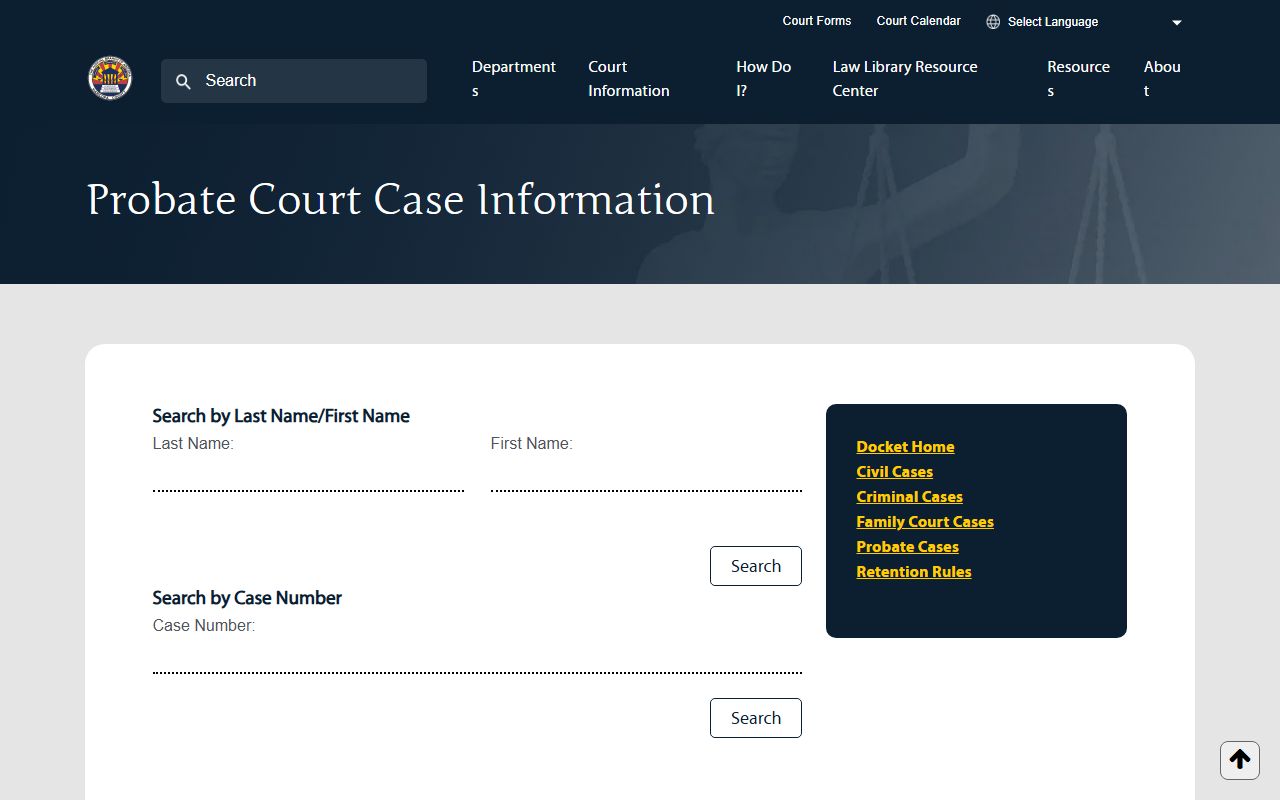Click Search button under name fields
The height and width of the screenshot is (800, 1280).
pyautogui.click(x=756, y=566)
